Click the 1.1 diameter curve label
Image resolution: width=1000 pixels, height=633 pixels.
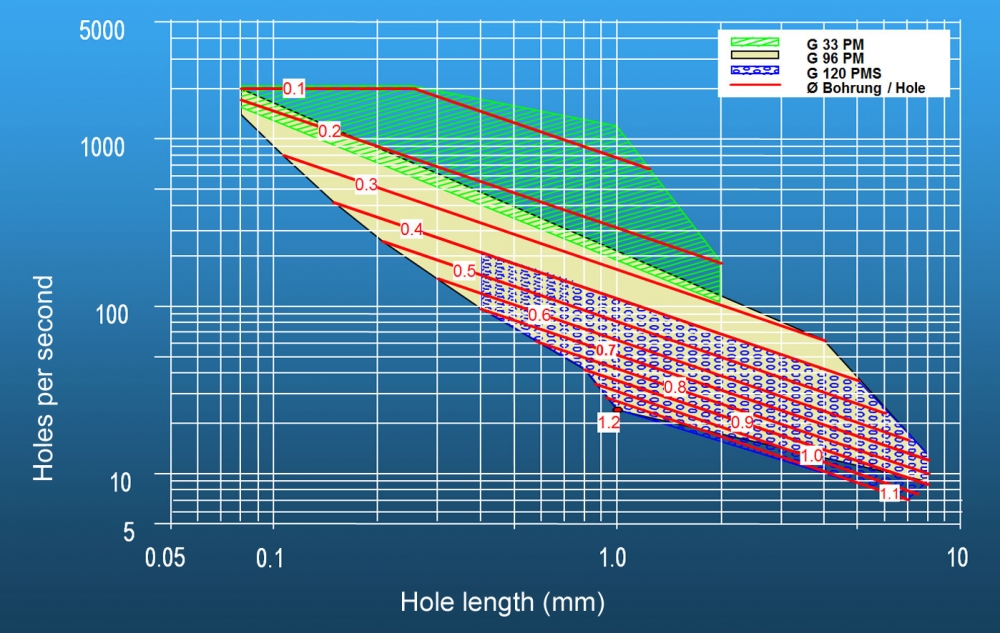[x=889, y=492]
